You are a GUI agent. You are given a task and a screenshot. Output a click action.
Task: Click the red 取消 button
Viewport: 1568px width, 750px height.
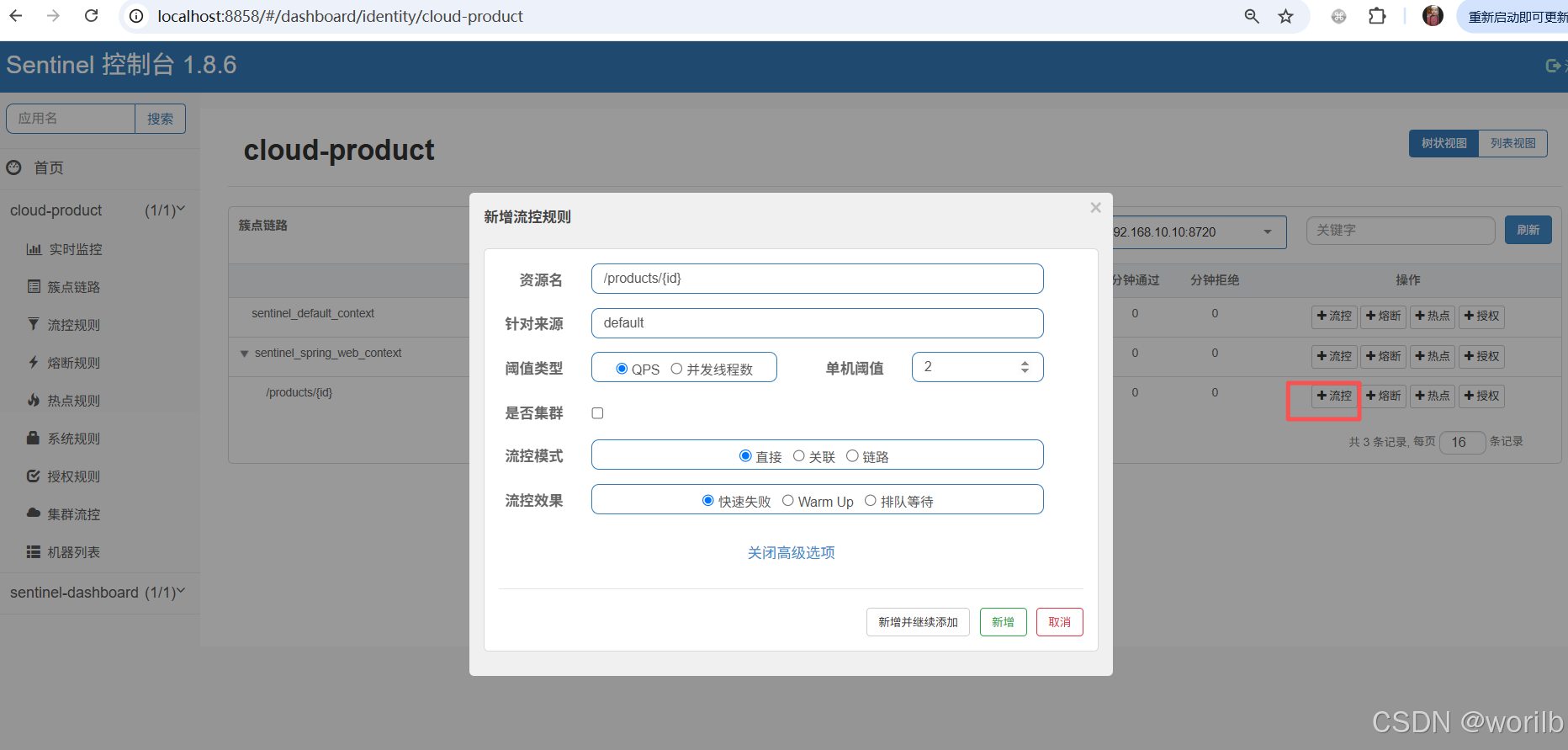point(1060,622)
